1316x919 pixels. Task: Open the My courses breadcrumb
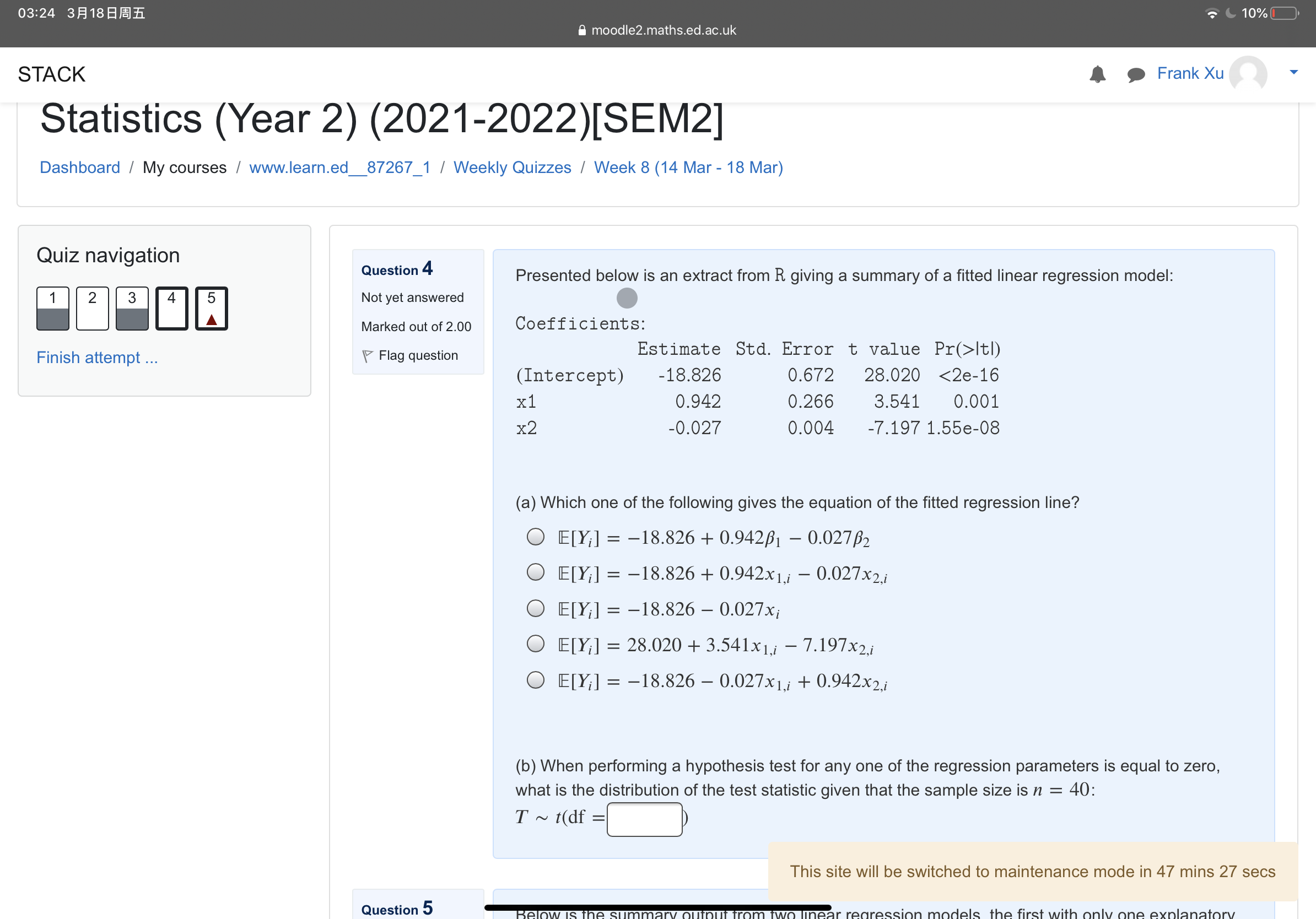click(x=185, y=167)
